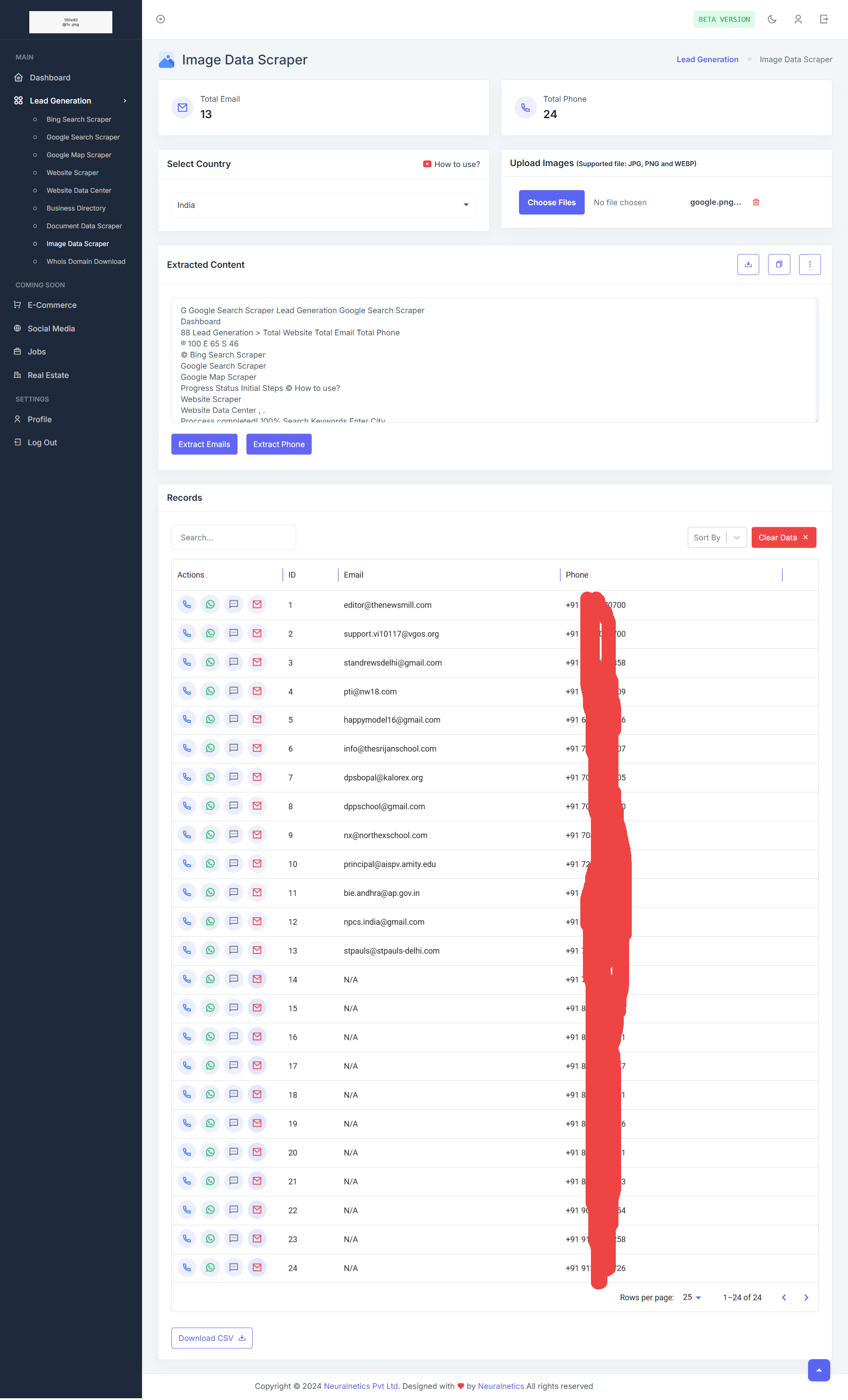
Task: Open Website Data Center in sidebar
Action: point(79,191)
